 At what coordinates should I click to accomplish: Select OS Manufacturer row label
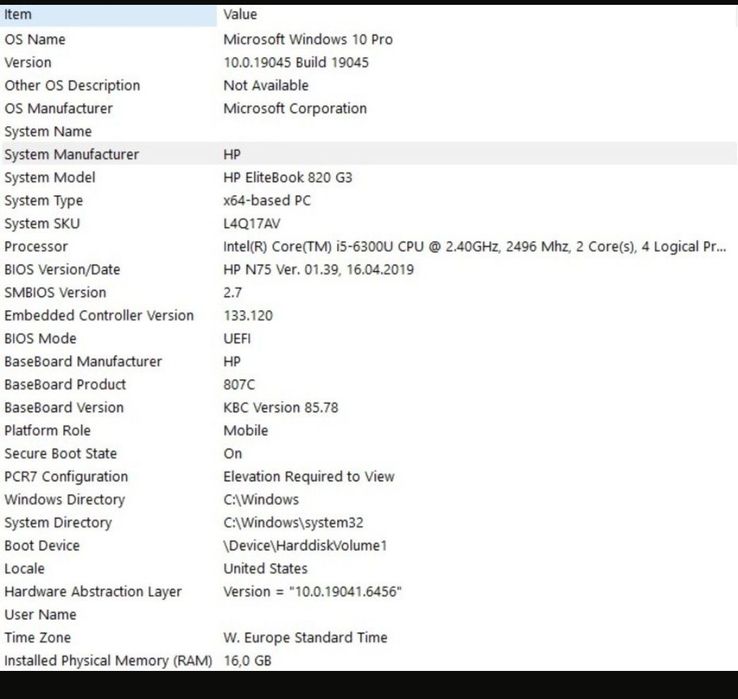[x=58, y=109]
